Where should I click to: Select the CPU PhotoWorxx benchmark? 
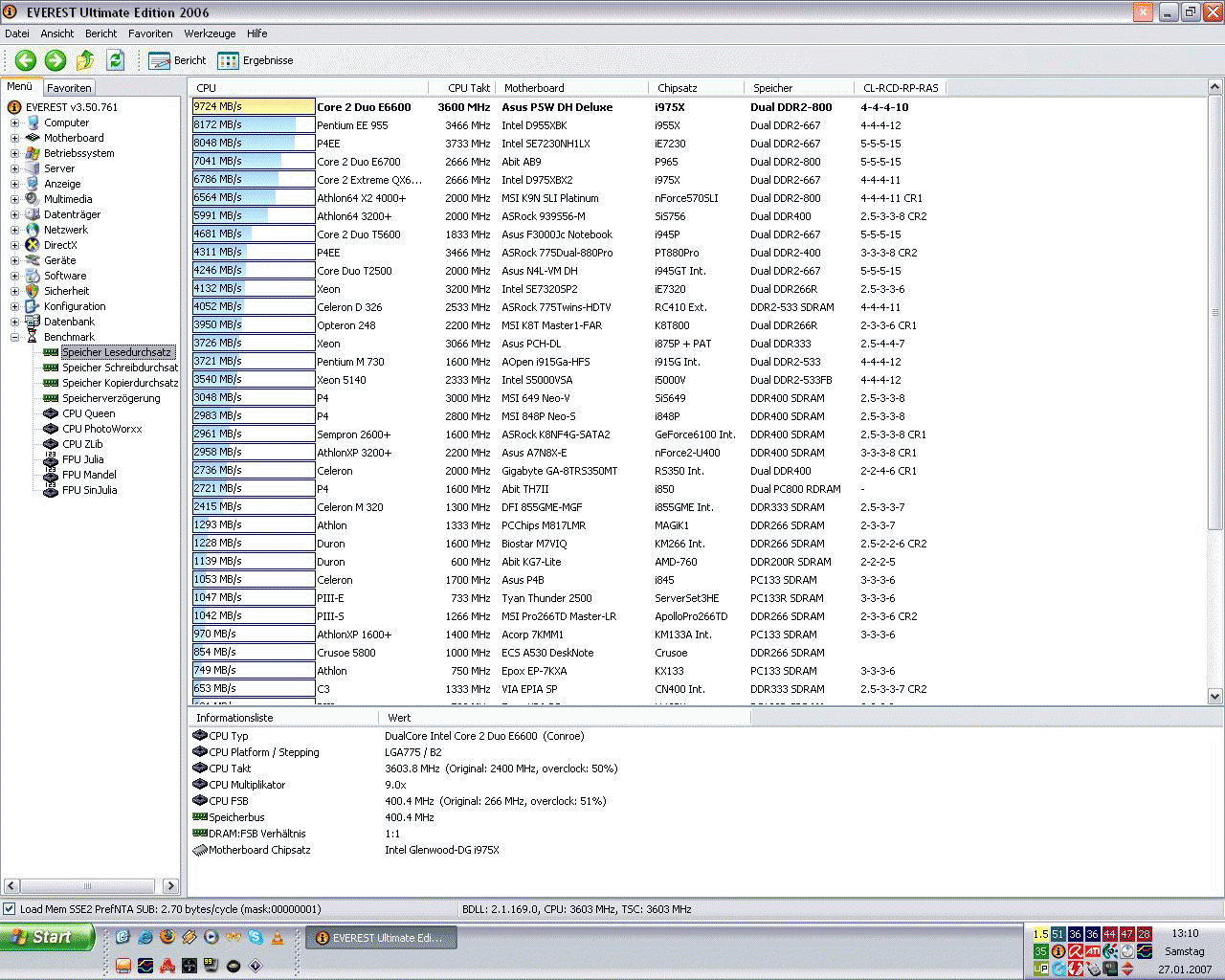pyautogui.click(x=101, y=429)
